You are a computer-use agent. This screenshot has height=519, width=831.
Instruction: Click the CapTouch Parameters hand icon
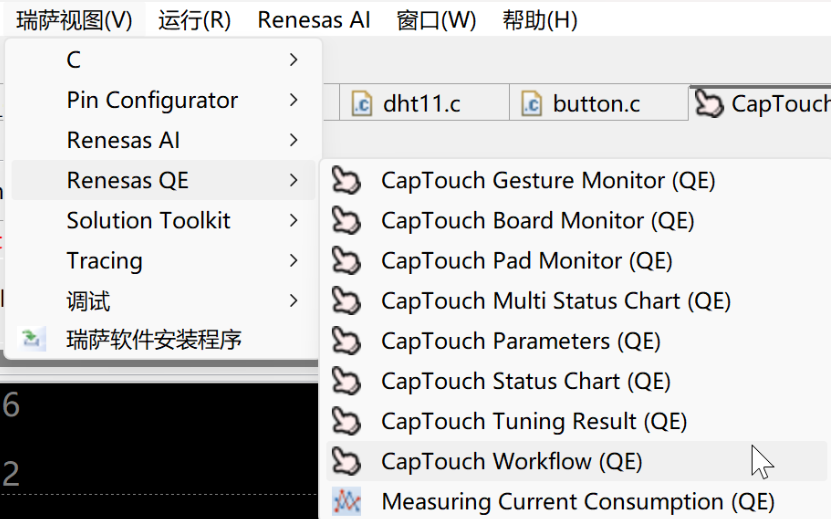click(346, 341)
